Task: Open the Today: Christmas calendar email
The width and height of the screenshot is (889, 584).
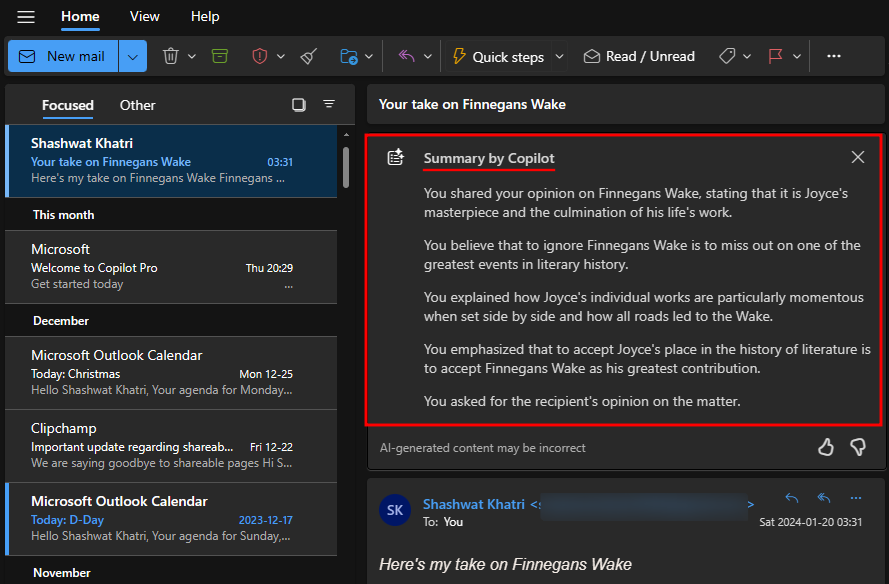Action: coord(171,373)
